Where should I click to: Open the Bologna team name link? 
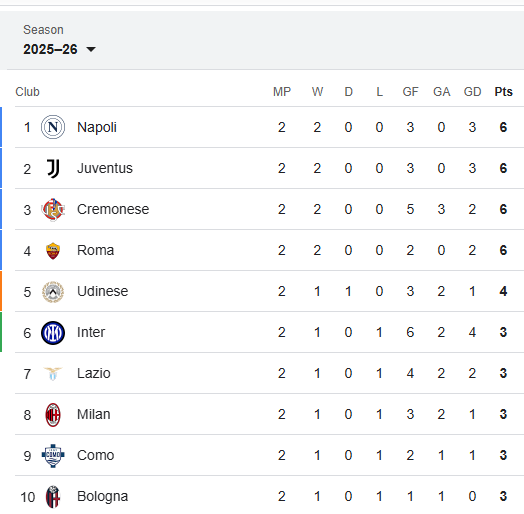pyautogui.click(x=102, y=497)
